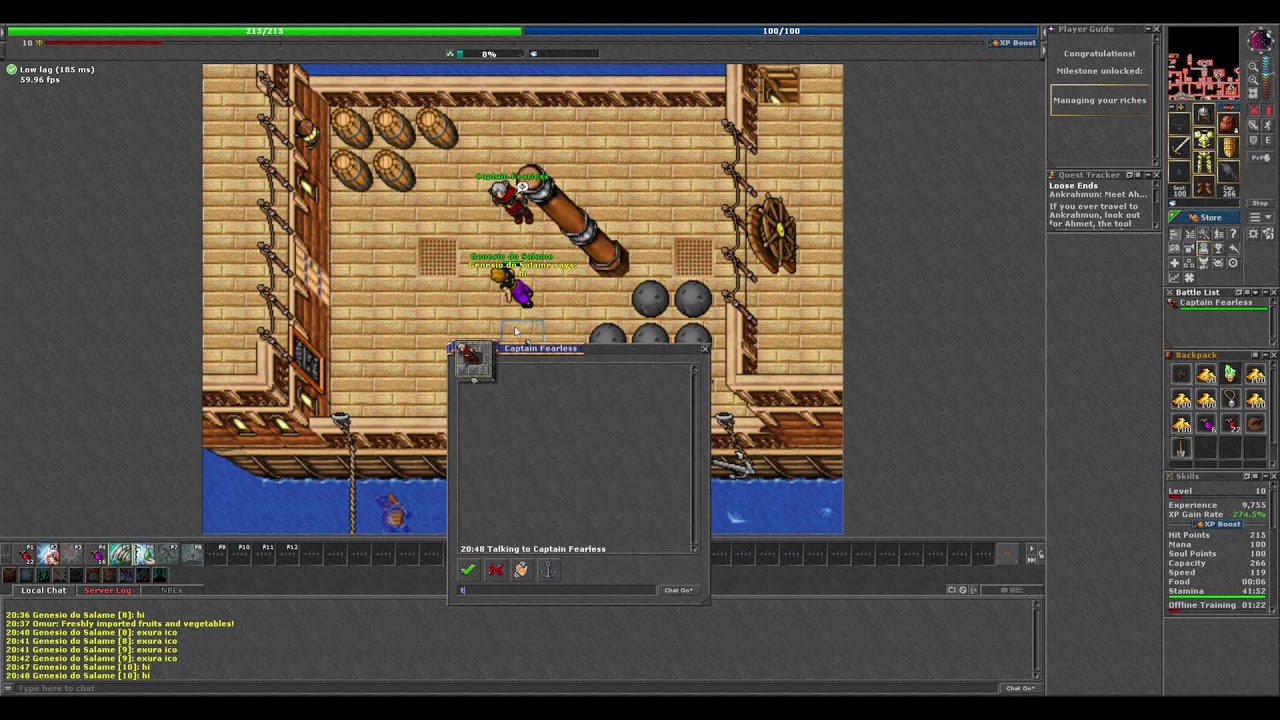
Task: Click the center-map icon below the magnifiers
Action: point(1253,93)
